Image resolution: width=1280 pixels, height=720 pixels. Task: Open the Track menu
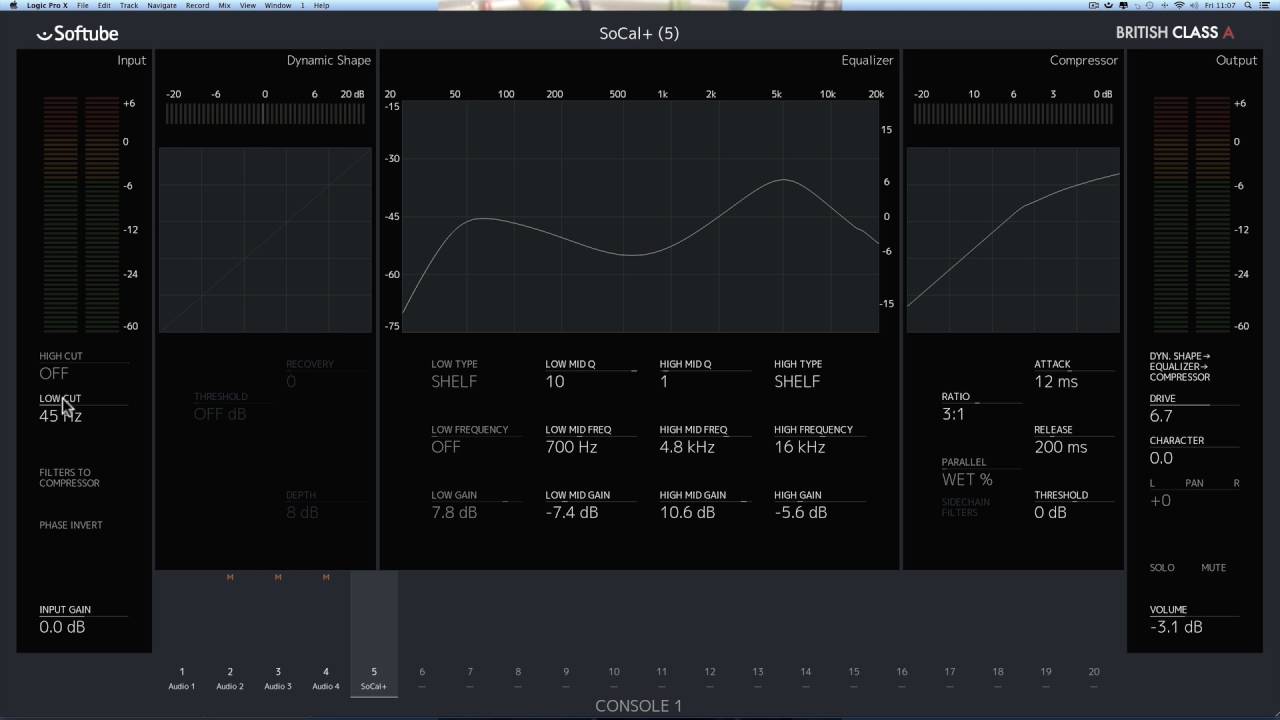coord(129,5)
